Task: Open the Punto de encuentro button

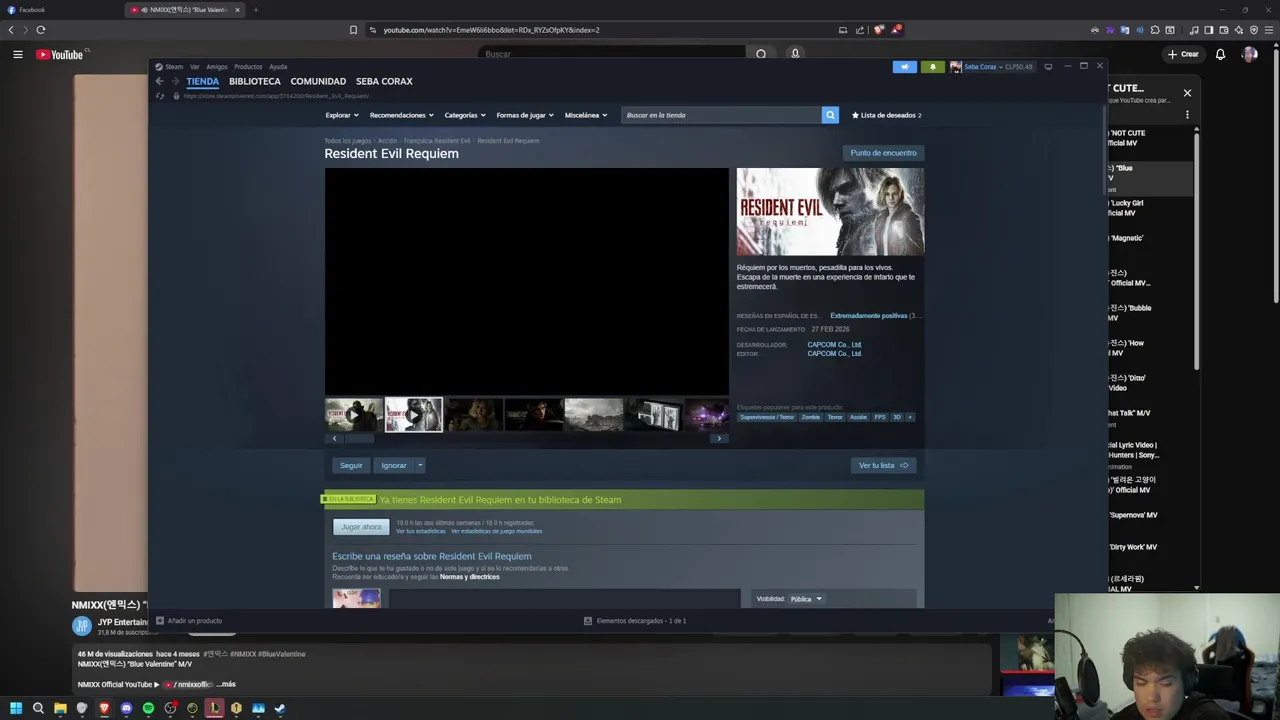Action: tap(883, 153)
